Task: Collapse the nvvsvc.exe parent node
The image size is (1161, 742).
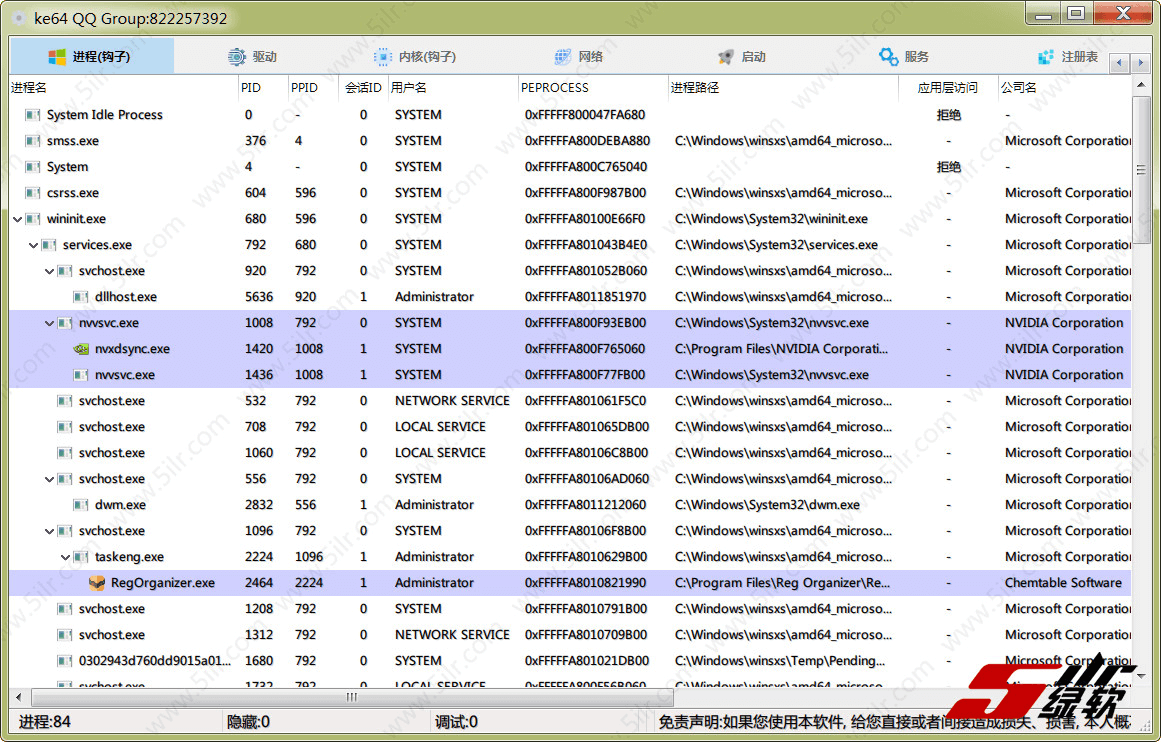Action: tap(50, 323)
